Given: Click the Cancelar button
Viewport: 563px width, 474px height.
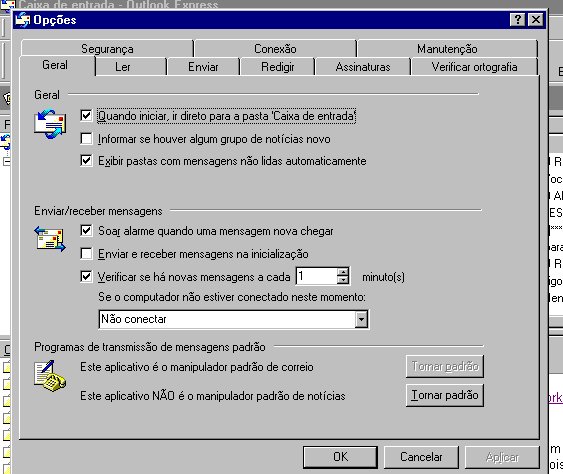Looking at the screenshot, I should (421, 457).
